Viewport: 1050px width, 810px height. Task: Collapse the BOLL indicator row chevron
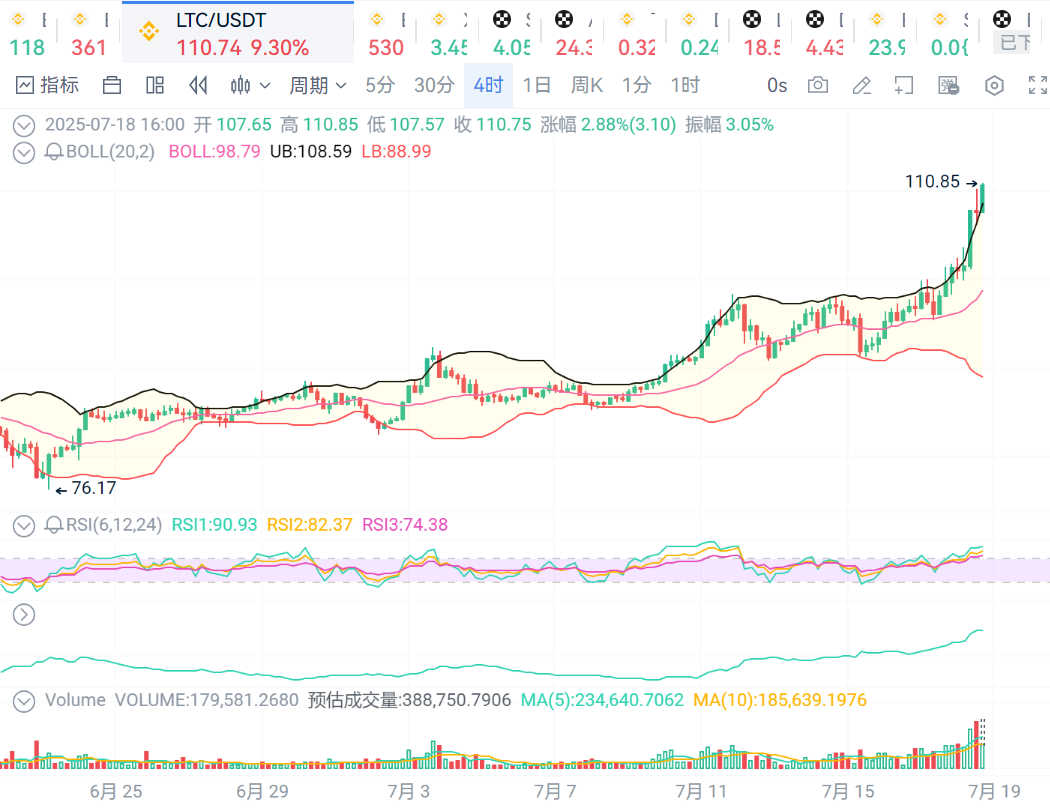point(24,153)
